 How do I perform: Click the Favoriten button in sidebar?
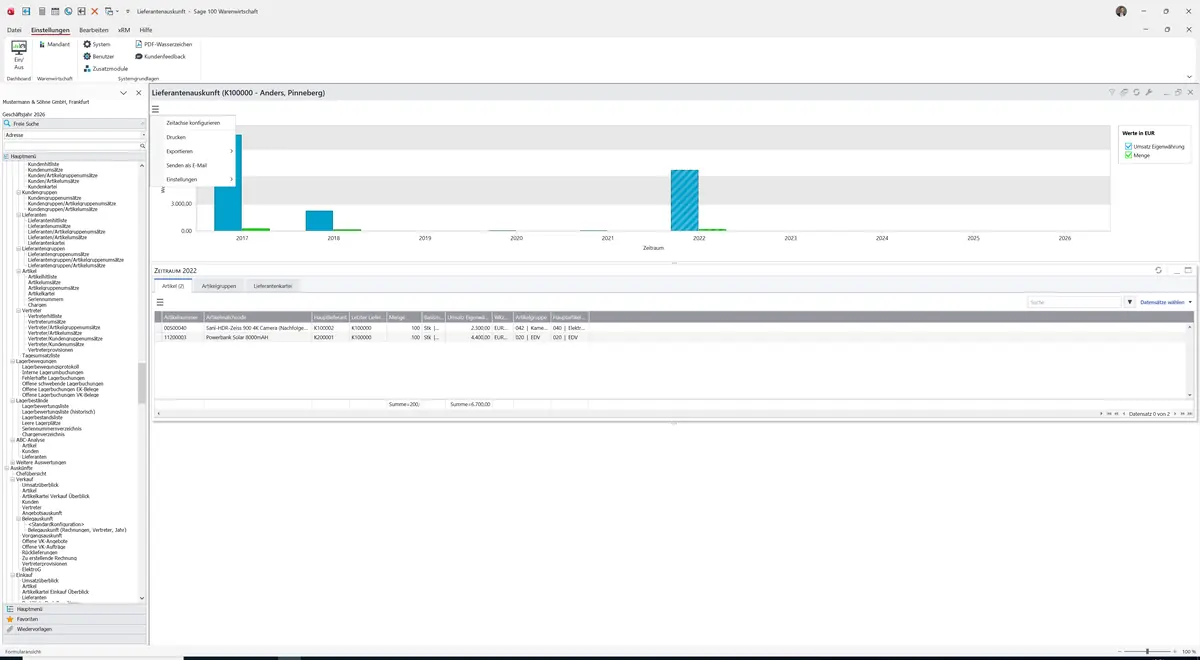tap(27, 619)
